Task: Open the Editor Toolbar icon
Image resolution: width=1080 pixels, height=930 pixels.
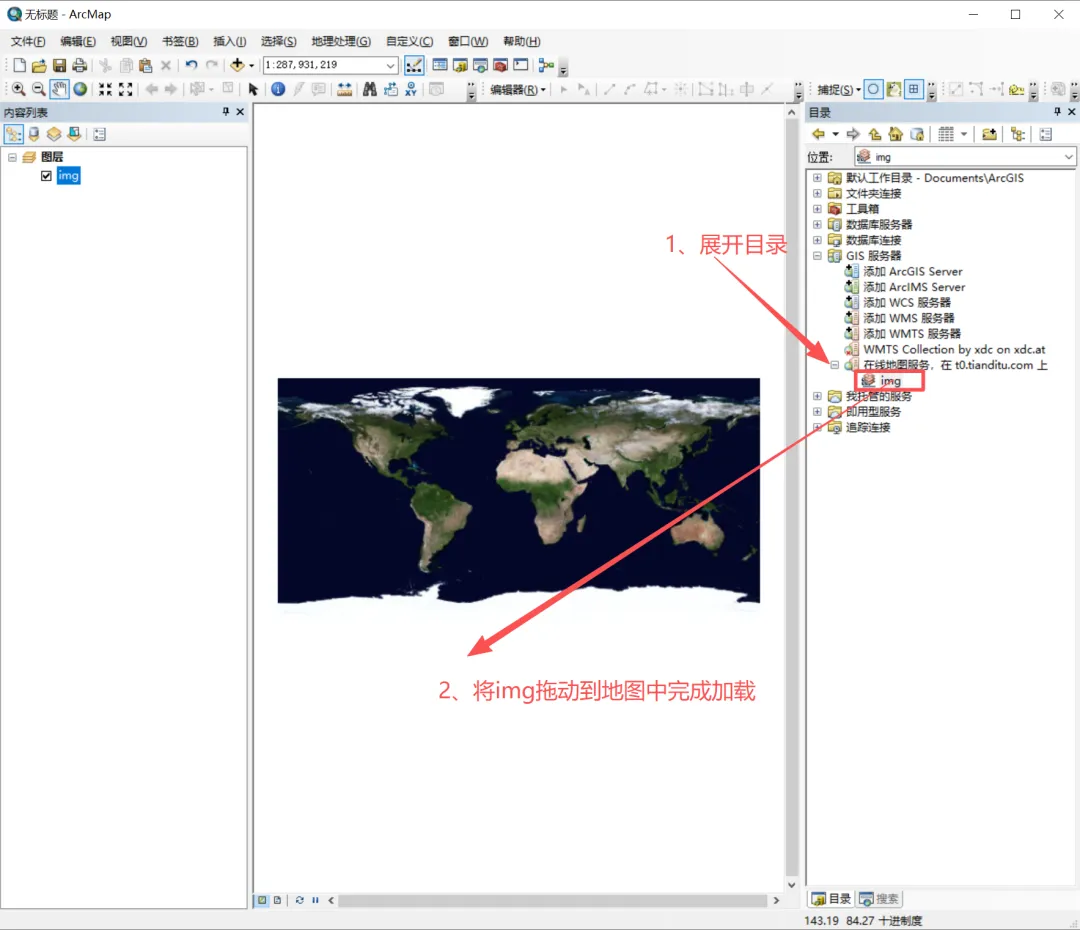Action: [414, 65]
